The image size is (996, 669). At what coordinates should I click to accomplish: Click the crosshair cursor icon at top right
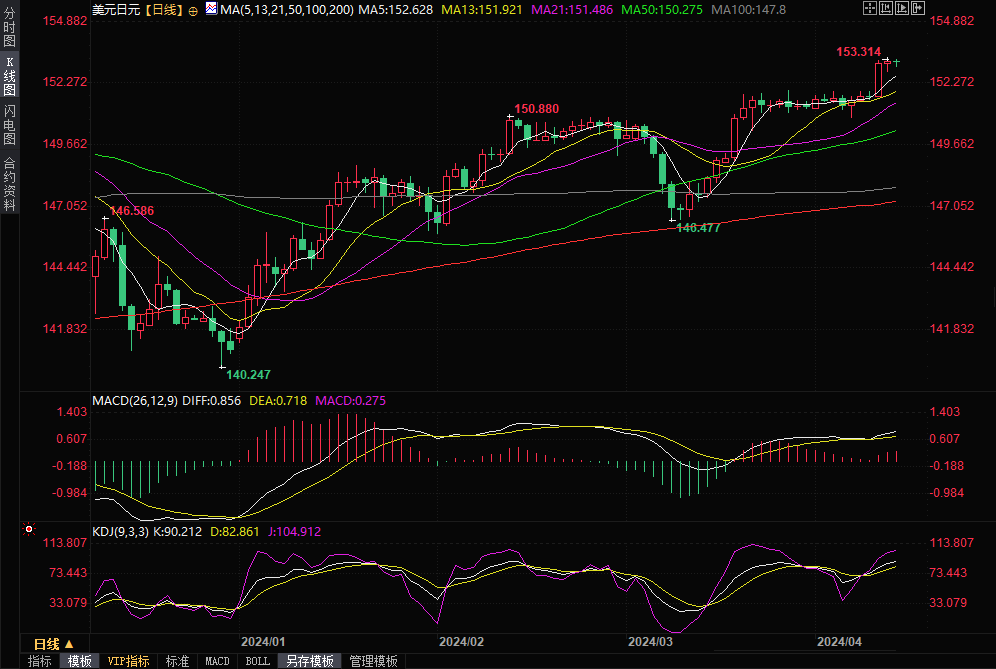870,8
